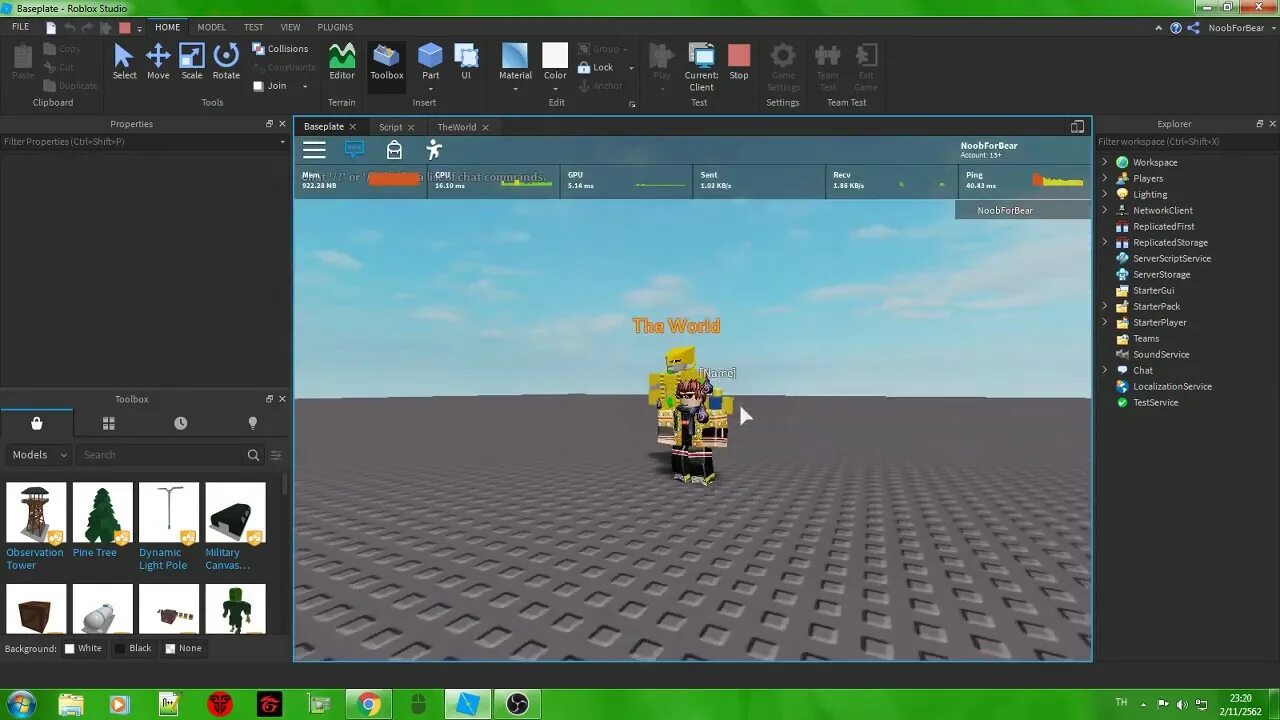Viewport: 1280px width, 720px height.
Task: Toggle the in-game chat icon
Action: pyautogui.click(x=354, y=149)
